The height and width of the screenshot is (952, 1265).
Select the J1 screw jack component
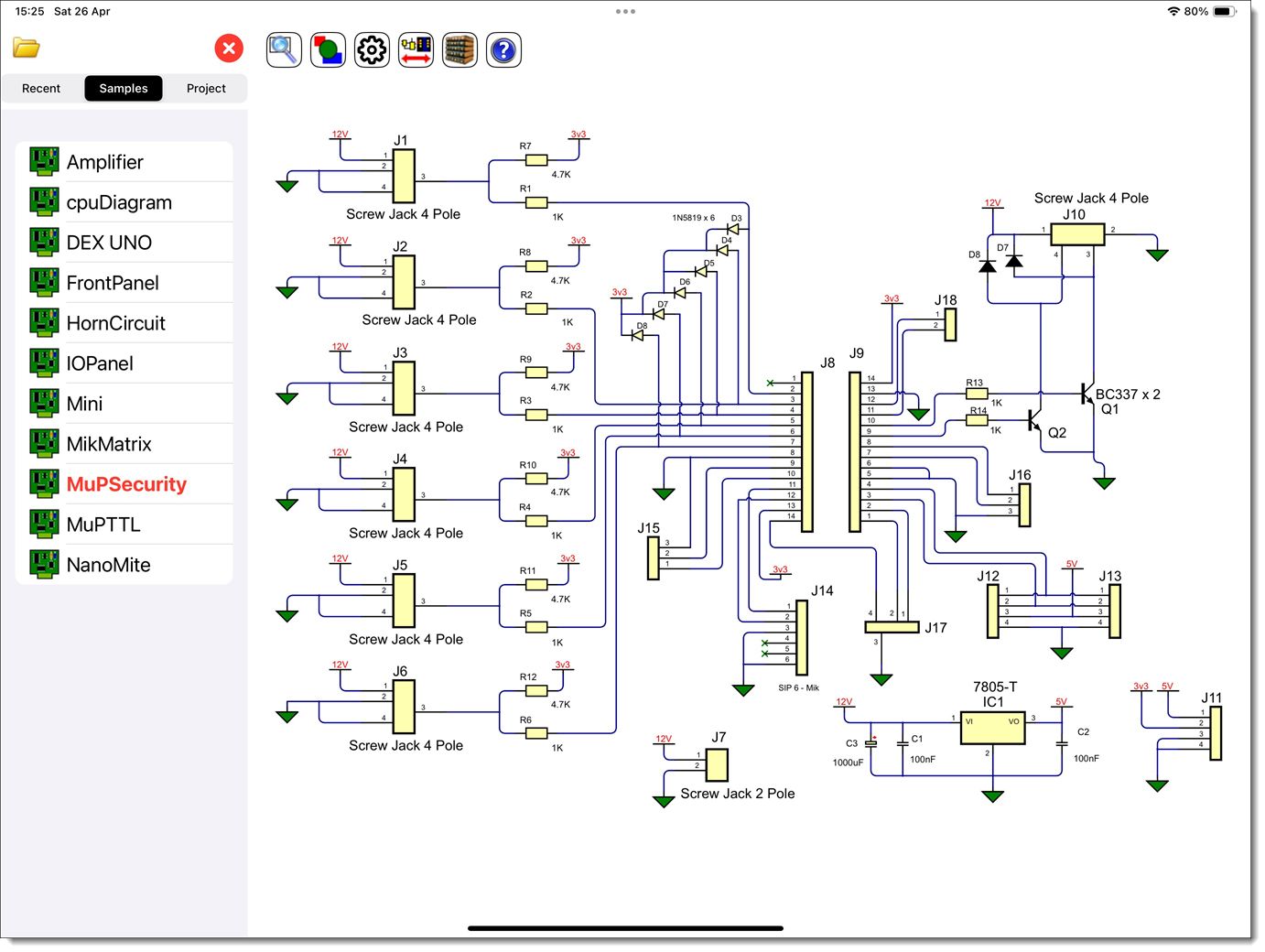[404, 176]
